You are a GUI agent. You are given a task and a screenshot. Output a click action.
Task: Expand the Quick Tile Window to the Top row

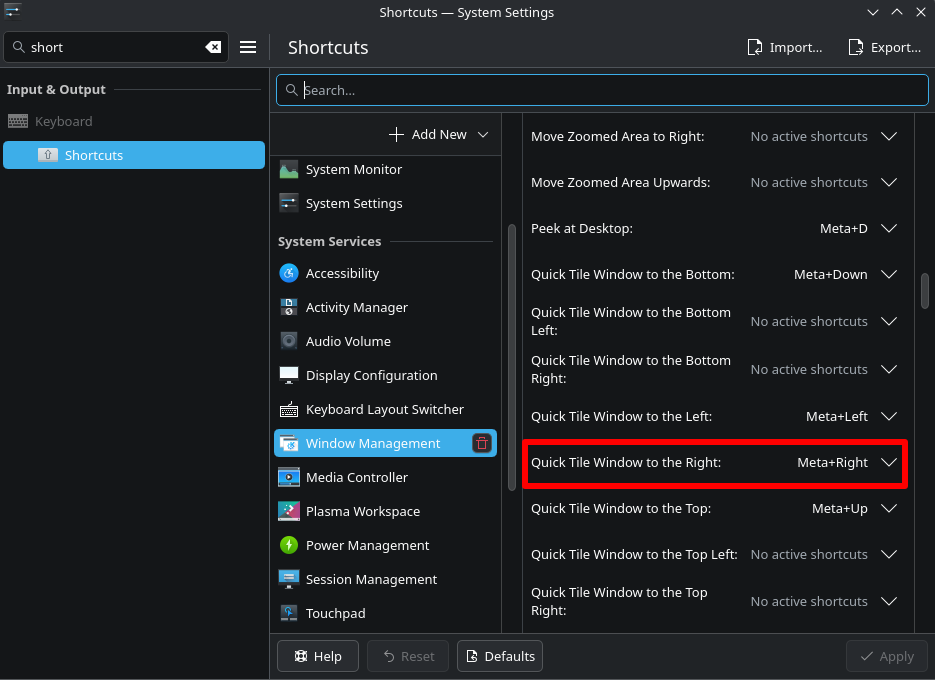tap(888, 508)
